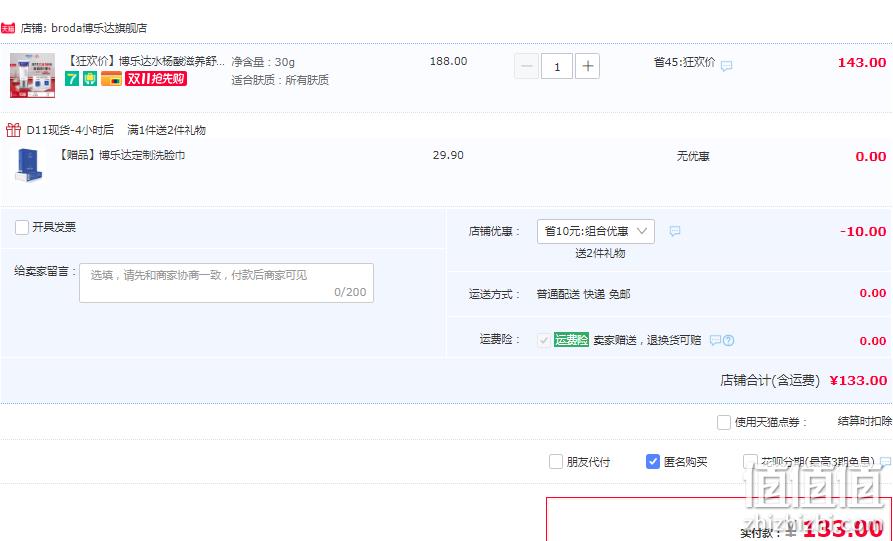
Task: Click the -10.00 store discount amount
Action: tap(863, 231)
